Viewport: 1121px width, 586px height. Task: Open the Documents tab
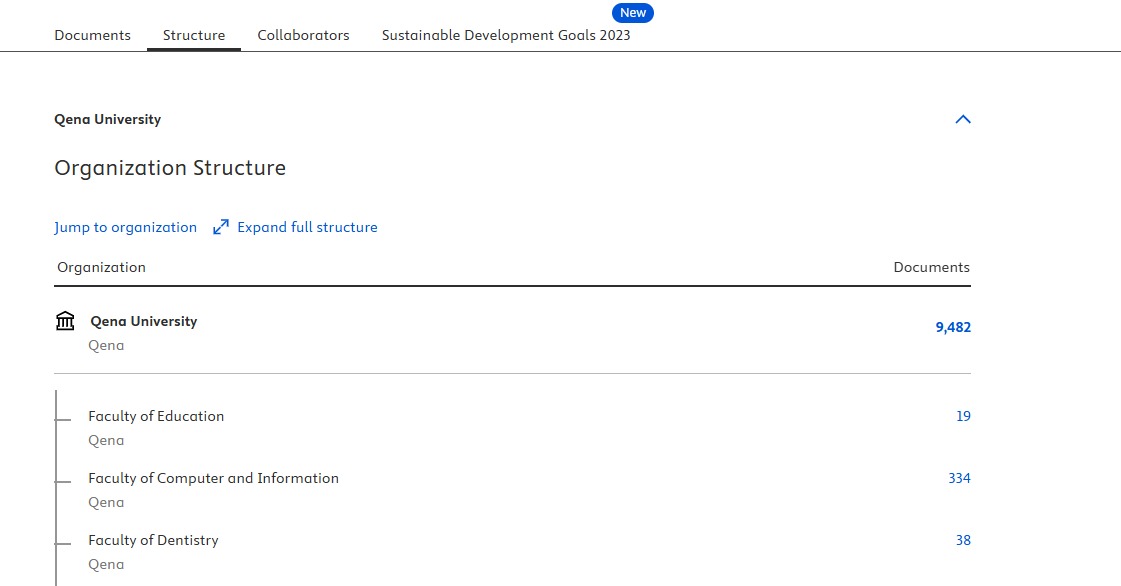92,35
